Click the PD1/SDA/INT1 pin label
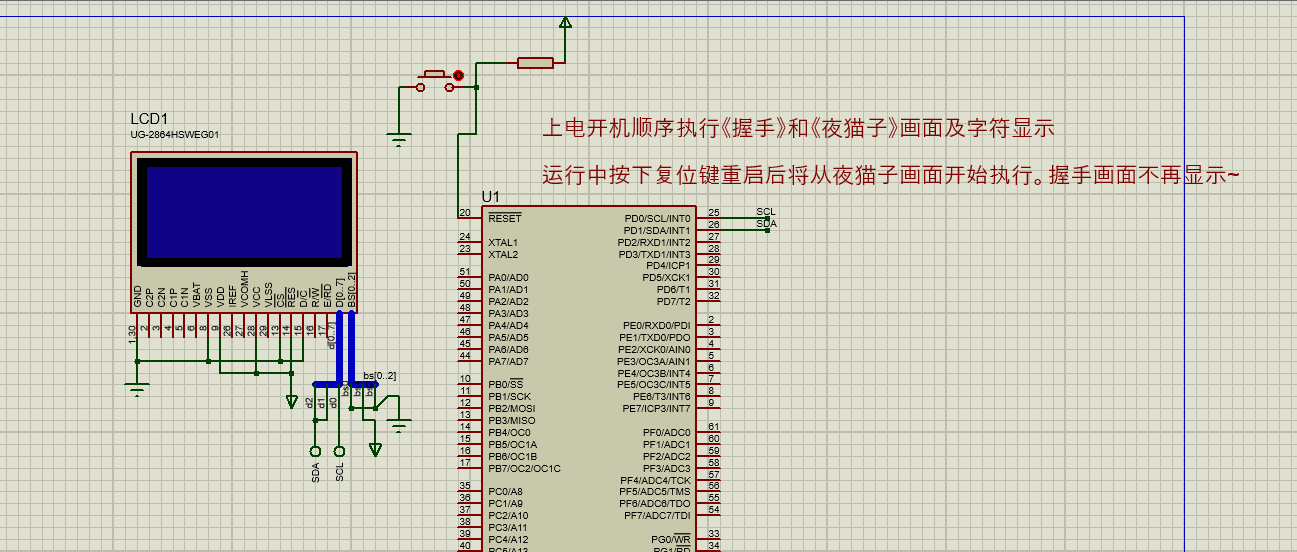 pyautogui.click(x=657, y=230)
